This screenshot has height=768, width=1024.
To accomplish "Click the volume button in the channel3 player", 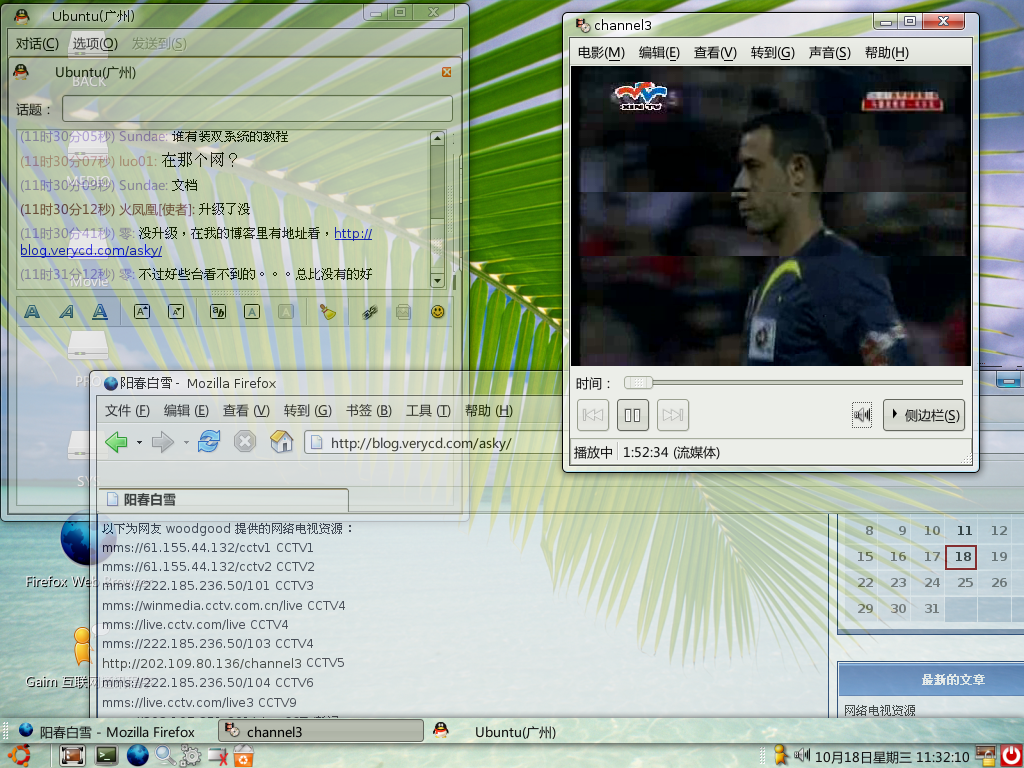I will (x=862, y=415).
